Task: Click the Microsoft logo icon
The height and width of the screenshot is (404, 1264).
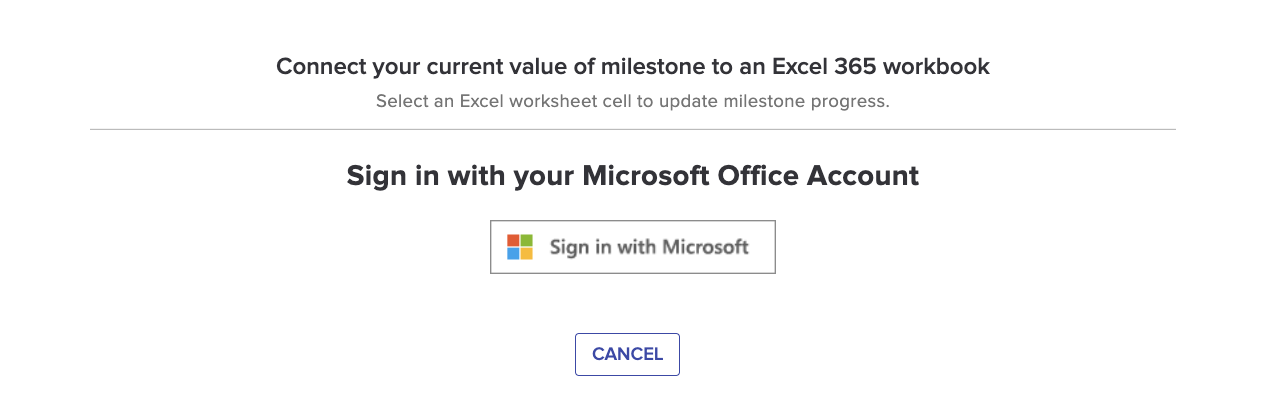Action: (520, 247)
